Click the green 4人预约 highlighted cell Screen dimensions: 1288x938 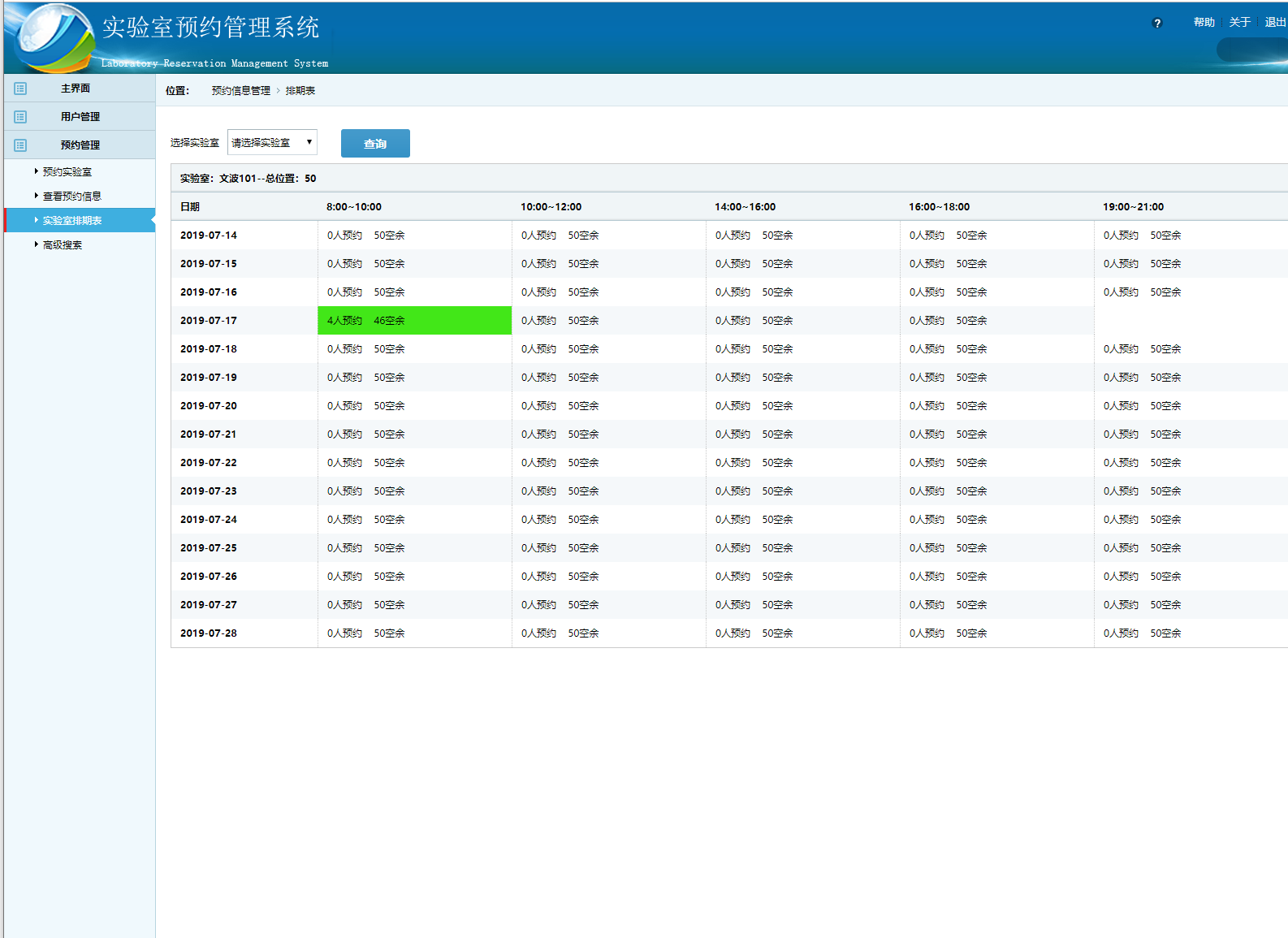[414, 321]
